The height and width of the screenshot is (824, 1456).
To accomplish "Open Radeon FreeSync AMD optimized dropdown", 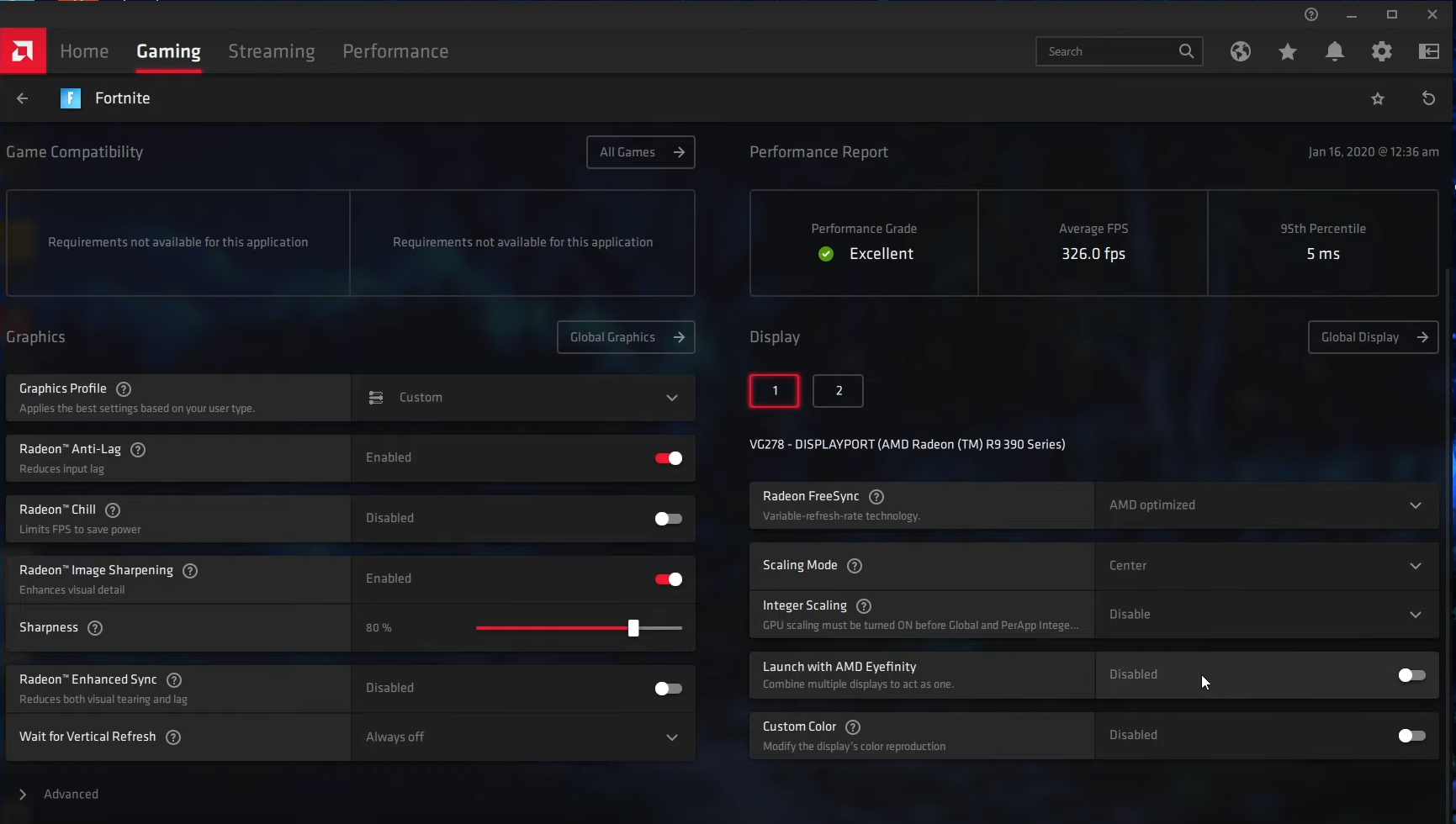I will (x=1267, y=505).
